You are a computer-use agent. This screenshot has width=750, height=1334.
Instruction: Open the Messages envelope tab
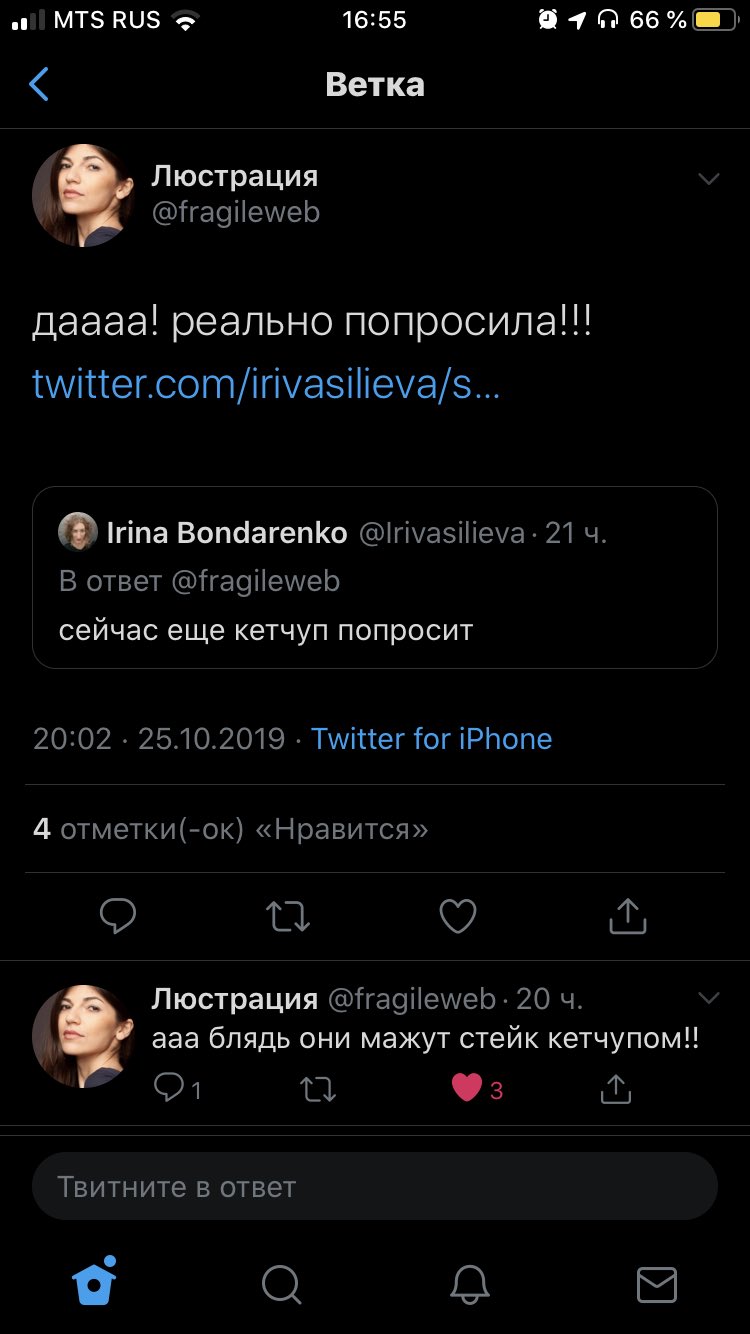point(657,1285)
